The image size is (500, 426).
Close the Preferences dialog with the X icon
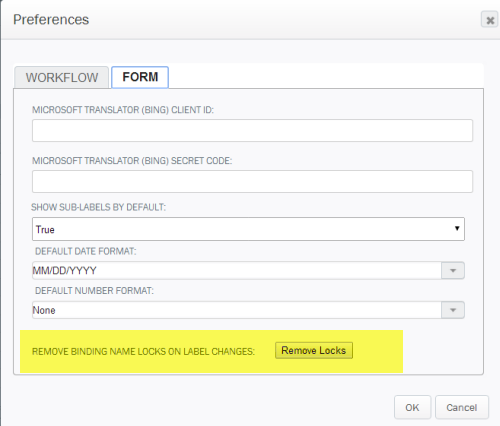(x=489, y=19)
